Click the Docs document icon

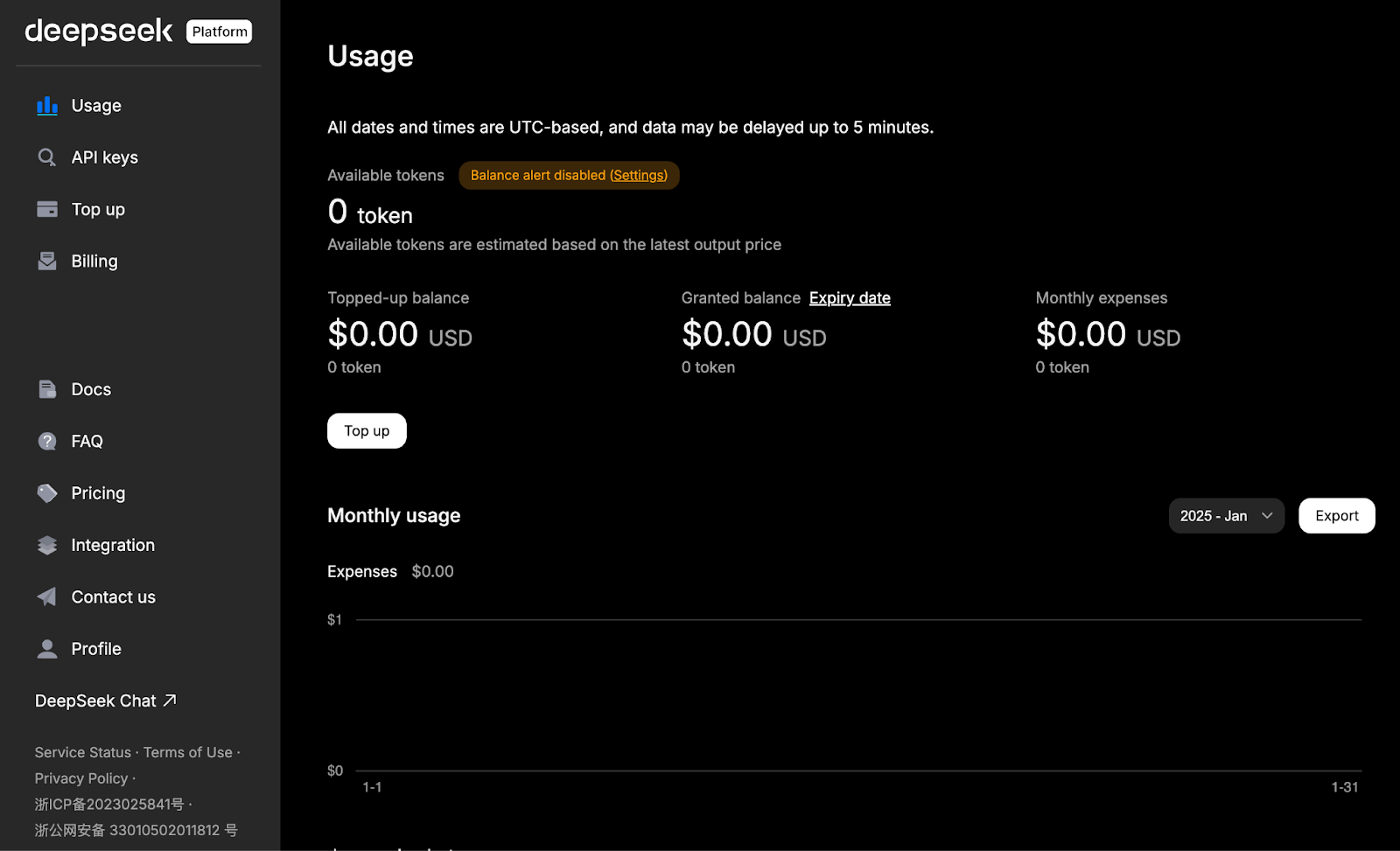pos(47,389)
